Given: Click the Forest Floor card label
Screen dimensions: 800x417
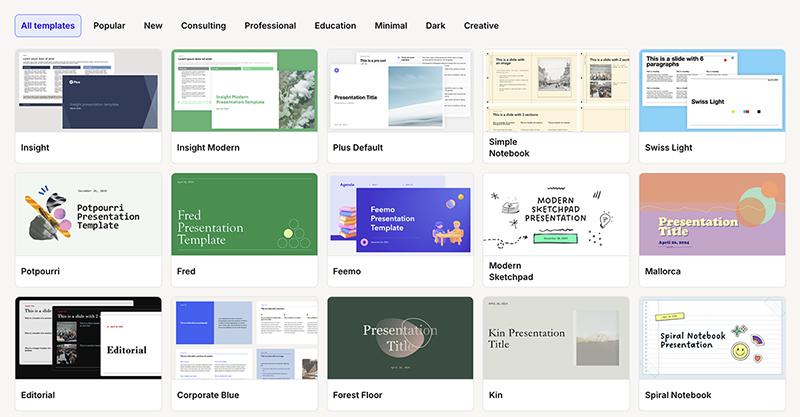Looking at the screenshot, I should [x=358, y=395].
